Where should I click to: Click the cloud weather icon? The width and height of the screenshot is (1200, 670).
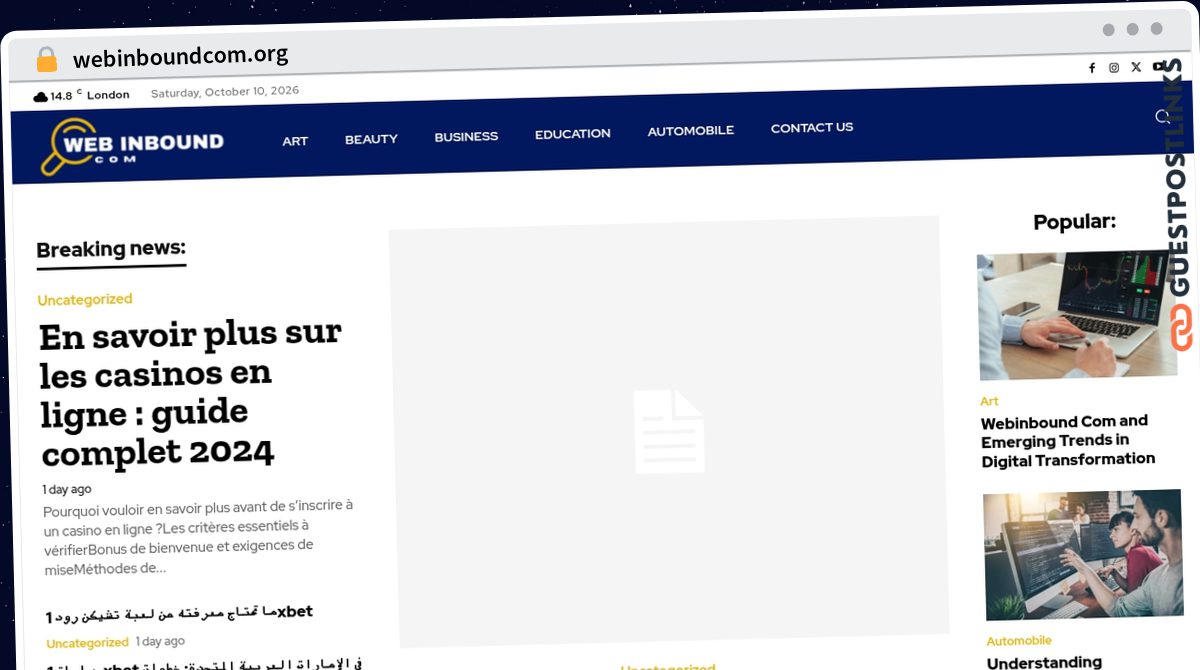pos(40,96)
